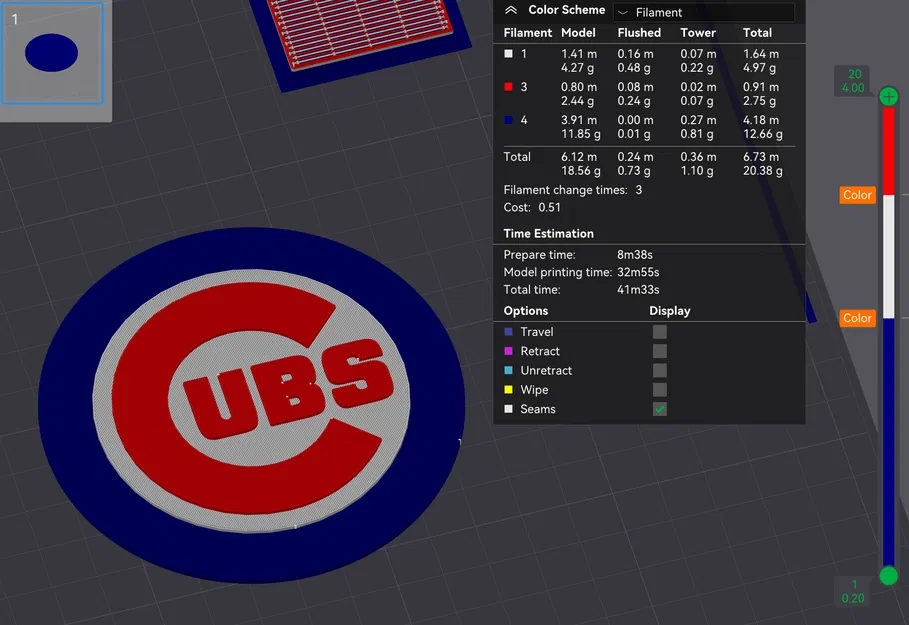Viewport: 909px width, 625px height.
Task: Click the Model column header
Action: [x=578, y=33]
